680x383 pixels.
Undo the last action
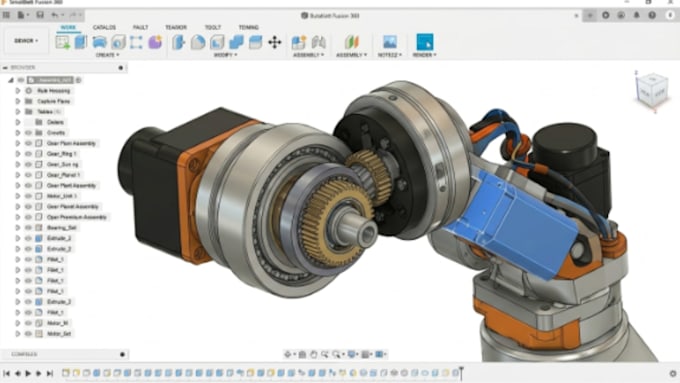coord(56,15)
